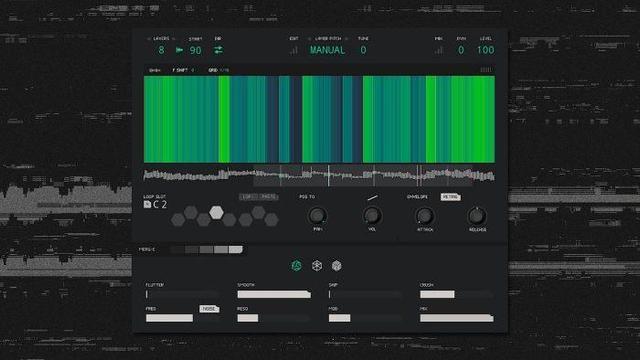Select the fifth hexagon loop slot
Viewport: 640px width, 360px height.
[x=229, y=220]
